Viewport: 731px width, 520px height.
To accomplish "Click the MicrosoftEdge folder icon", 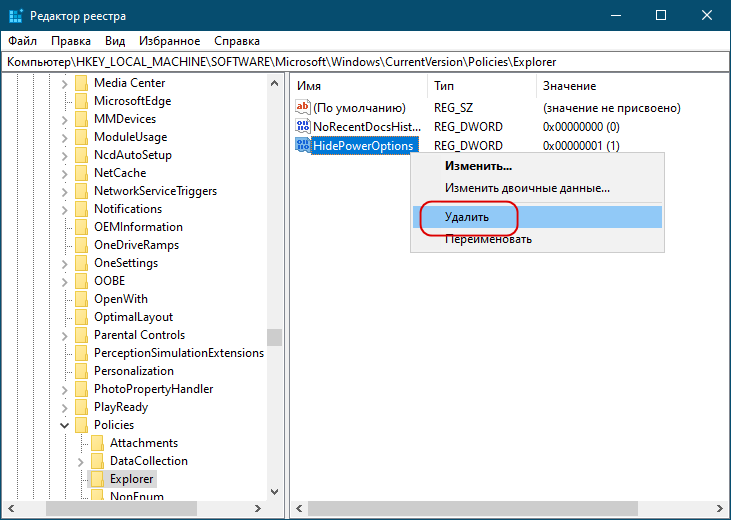I will click(81, 101).
